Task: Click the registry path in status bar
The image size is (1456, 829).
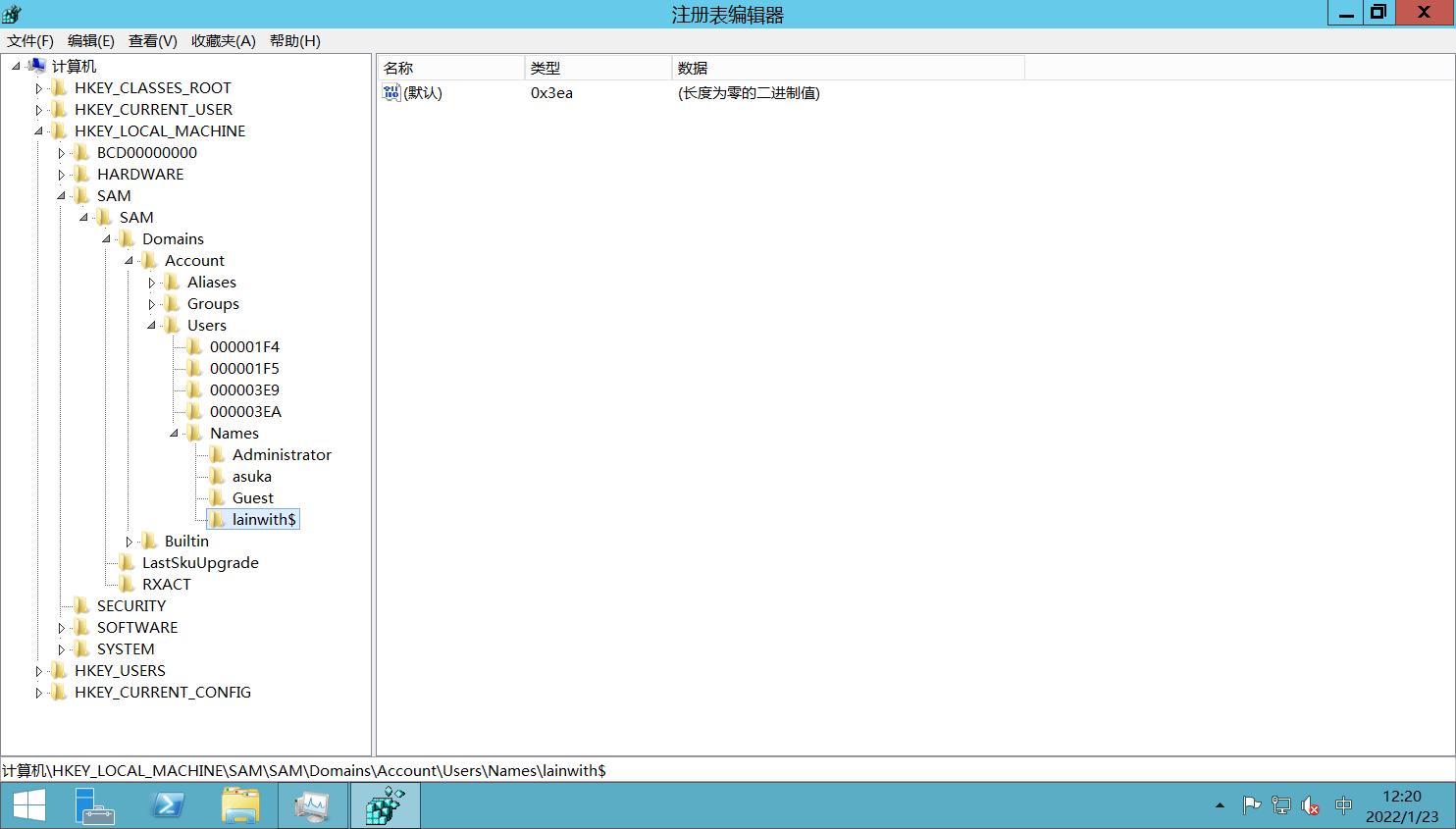Action: click(x=304, y=770)
